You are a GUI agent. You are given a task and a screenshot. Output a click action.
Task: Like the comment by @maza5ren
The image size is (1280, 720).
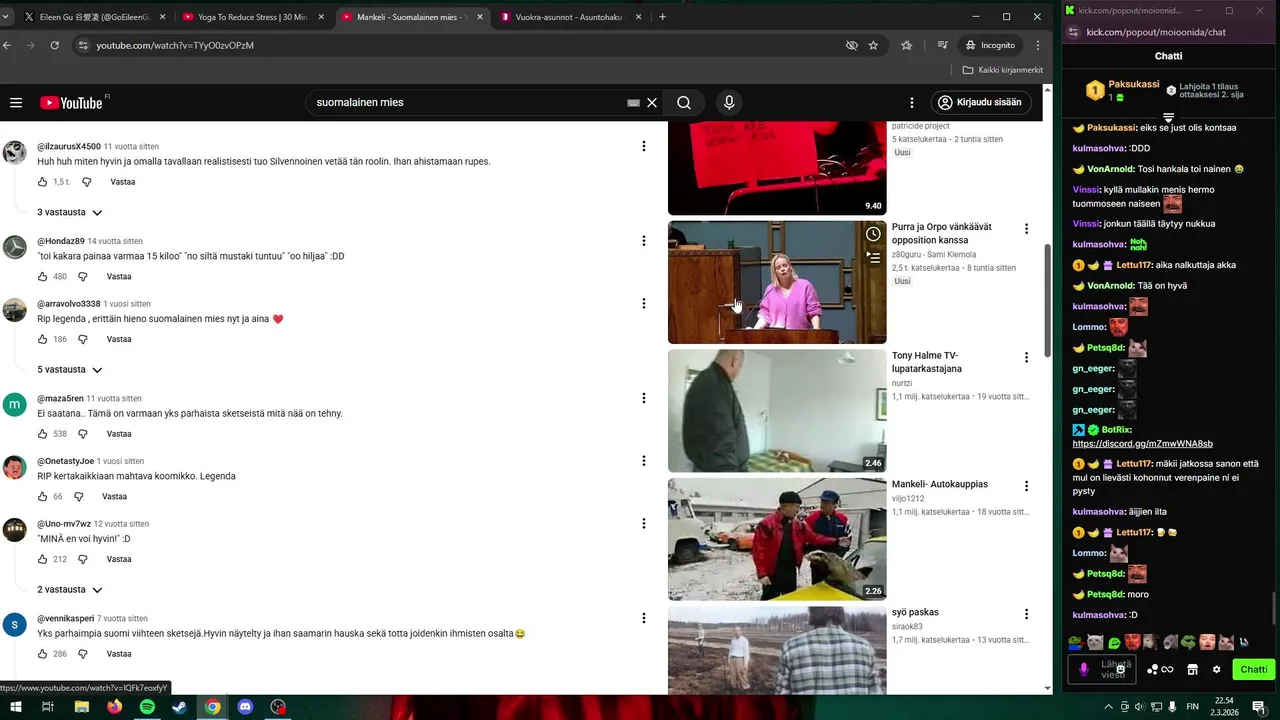tap(42, 434)
